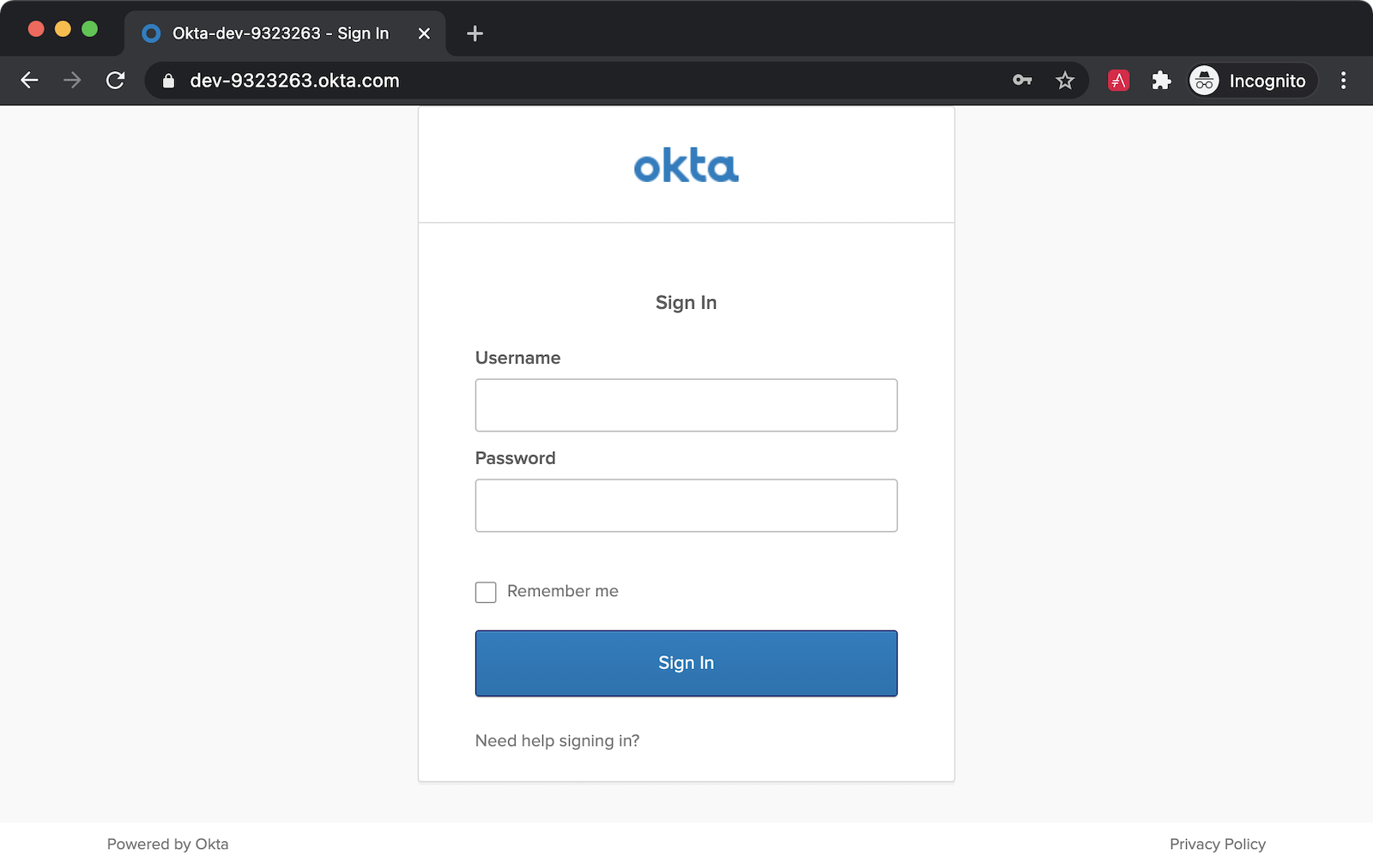The width and height of the screenshot is (1373, 868).
Task: Click the browser forward arrow
Action: [x=73, y=81]
